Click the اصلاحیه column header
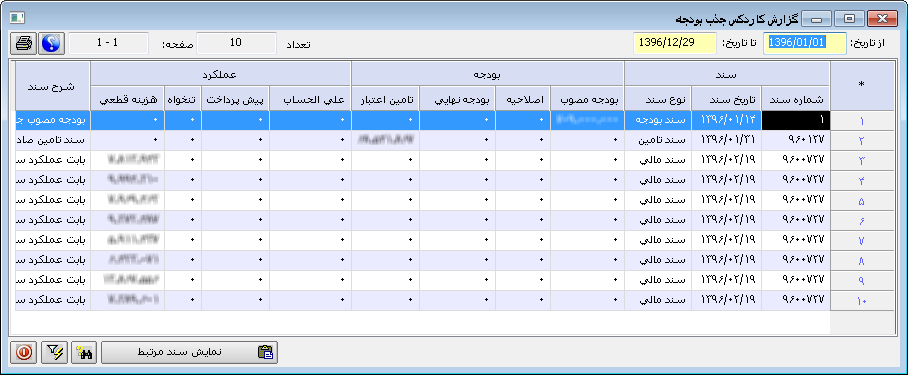This screenshot has width=908, height=375. 523,99
